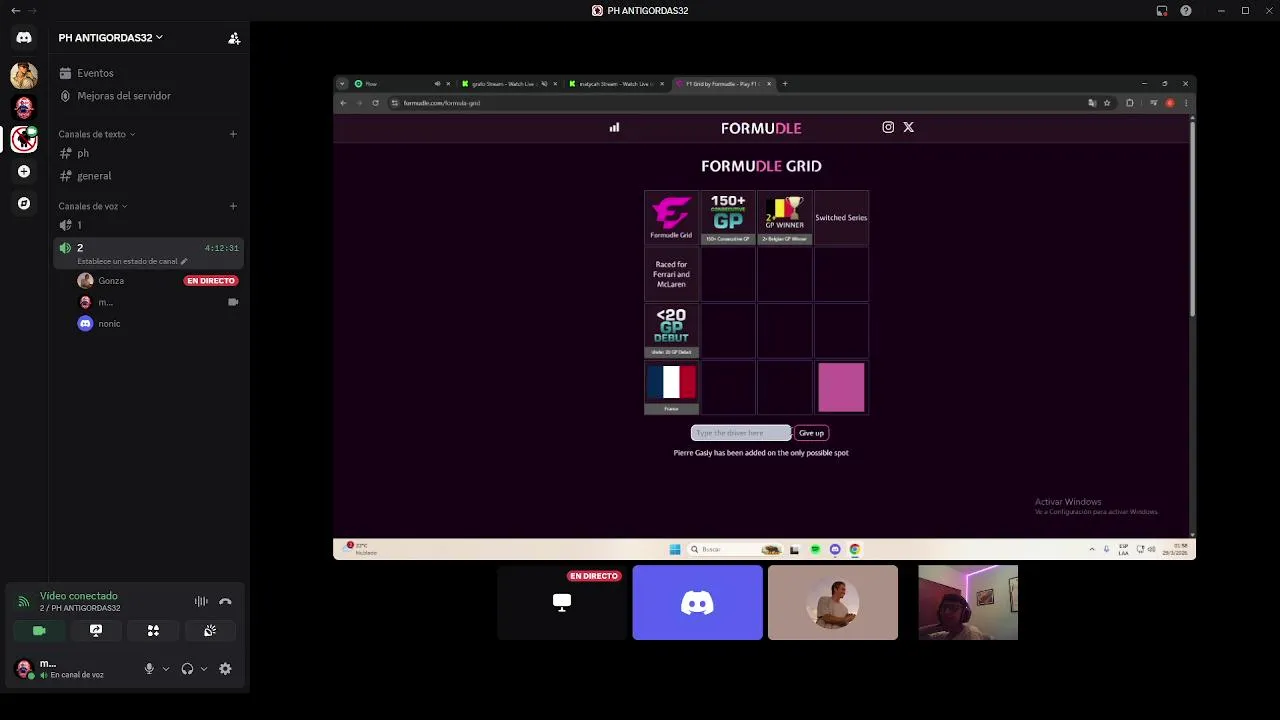Click the France flag row header

tap(671, 388)
